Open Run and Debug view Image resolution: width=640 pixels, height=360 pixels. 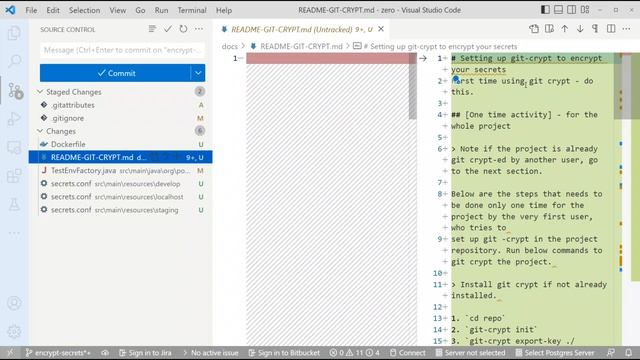pos(14,119)
